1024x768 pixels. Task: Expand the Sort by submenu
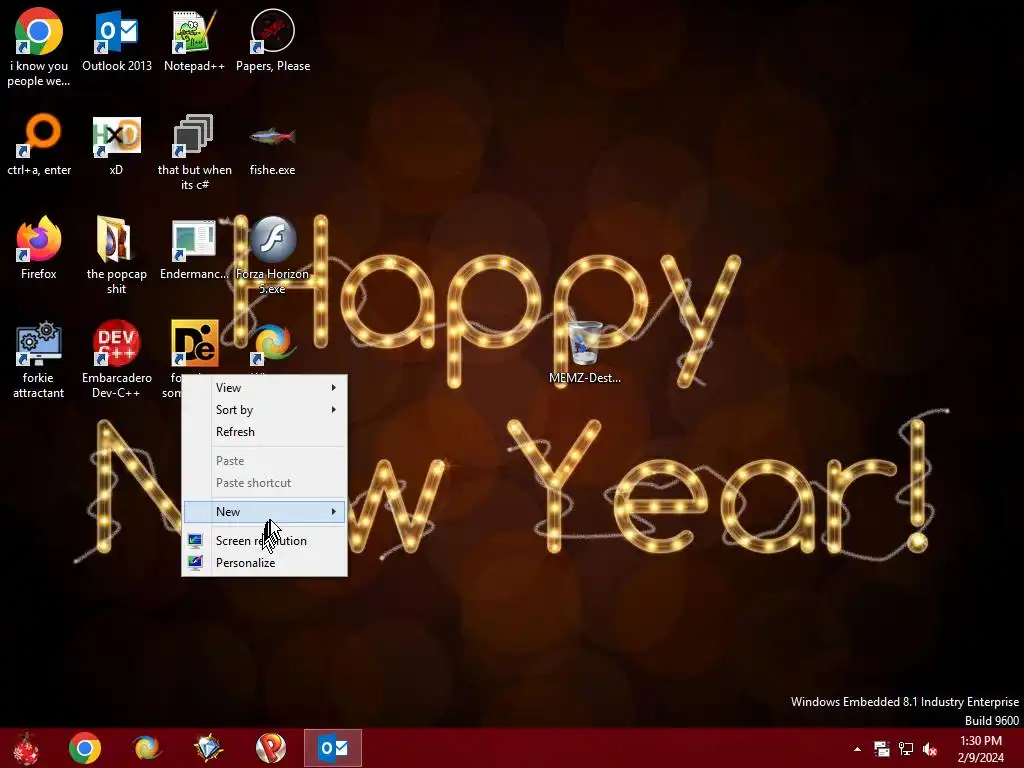[264, 410]
